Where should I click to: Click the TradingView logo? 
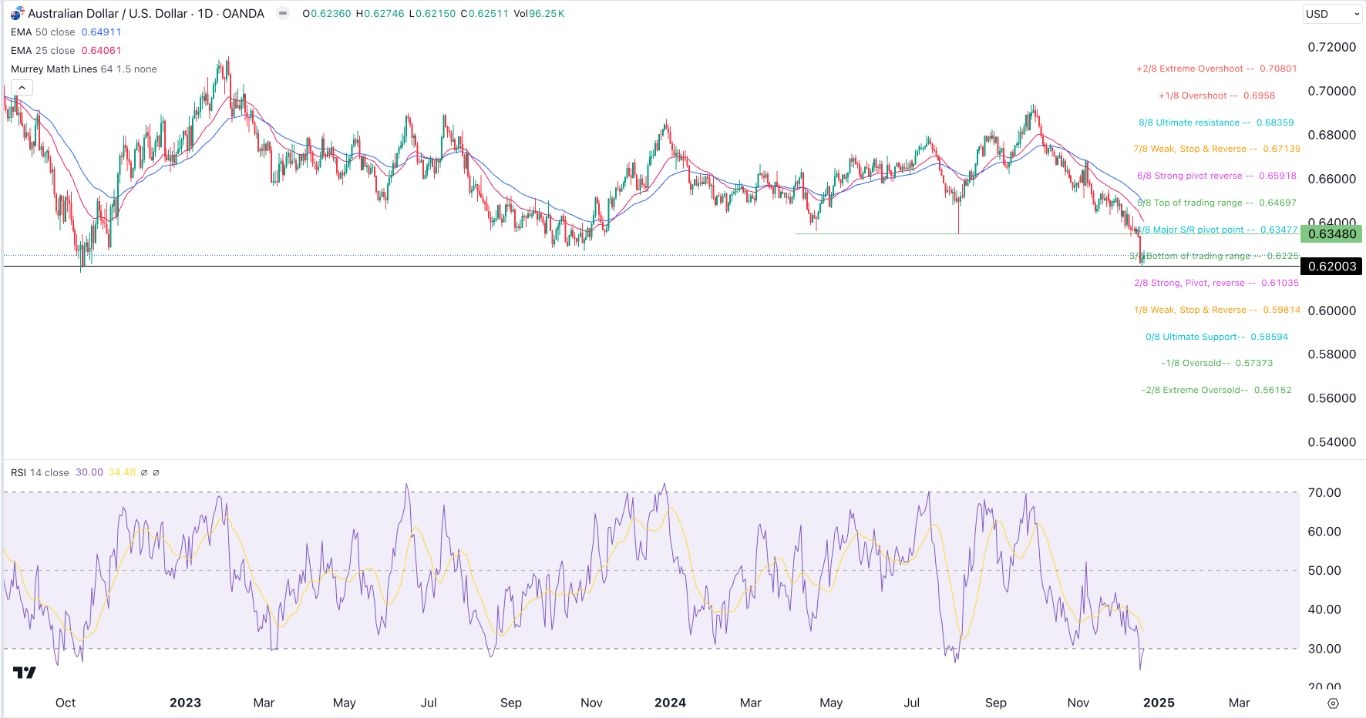point(25,672)
